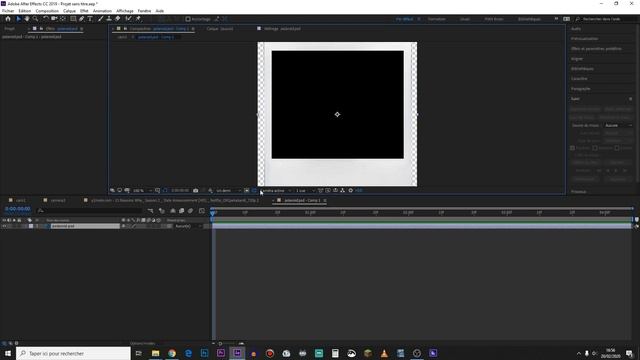
Task: Select the Pan Behind anchor point tool
Action: pyautogui.click(x=63, y=19)
